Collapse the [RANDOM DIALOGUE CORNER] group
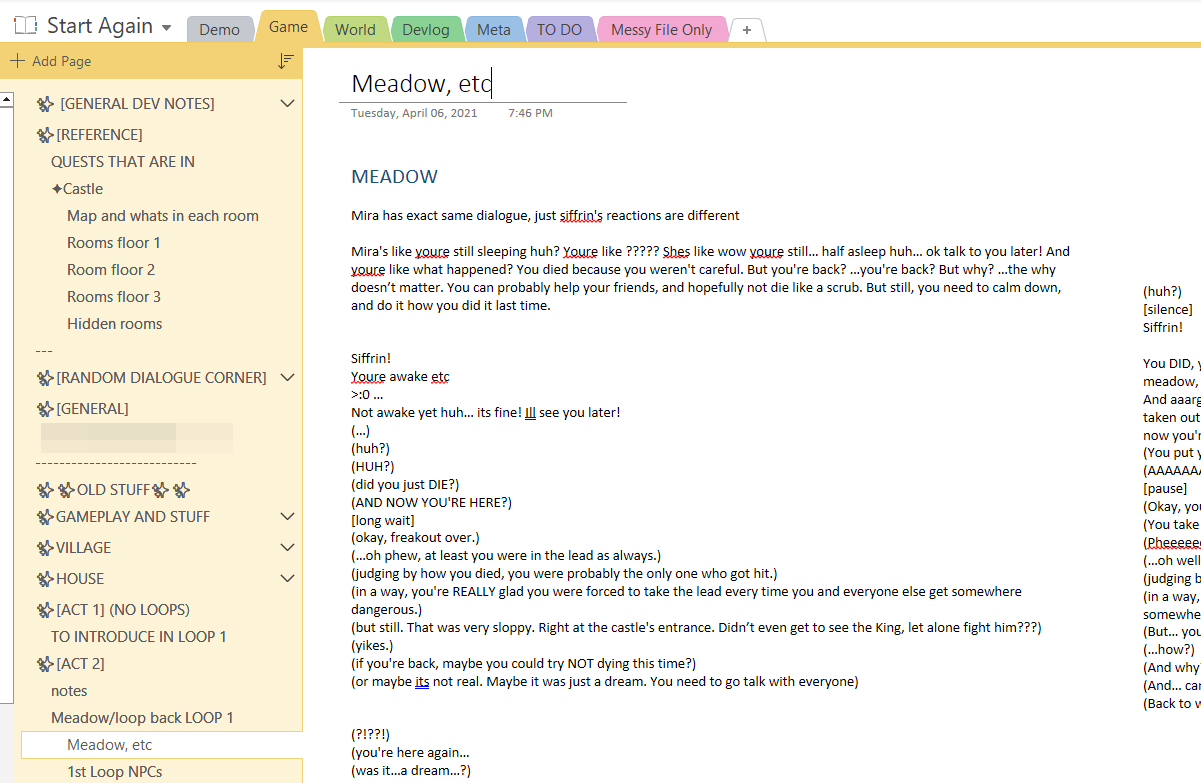Screen dimensions: 1201x783 click(x=288, y=378)
